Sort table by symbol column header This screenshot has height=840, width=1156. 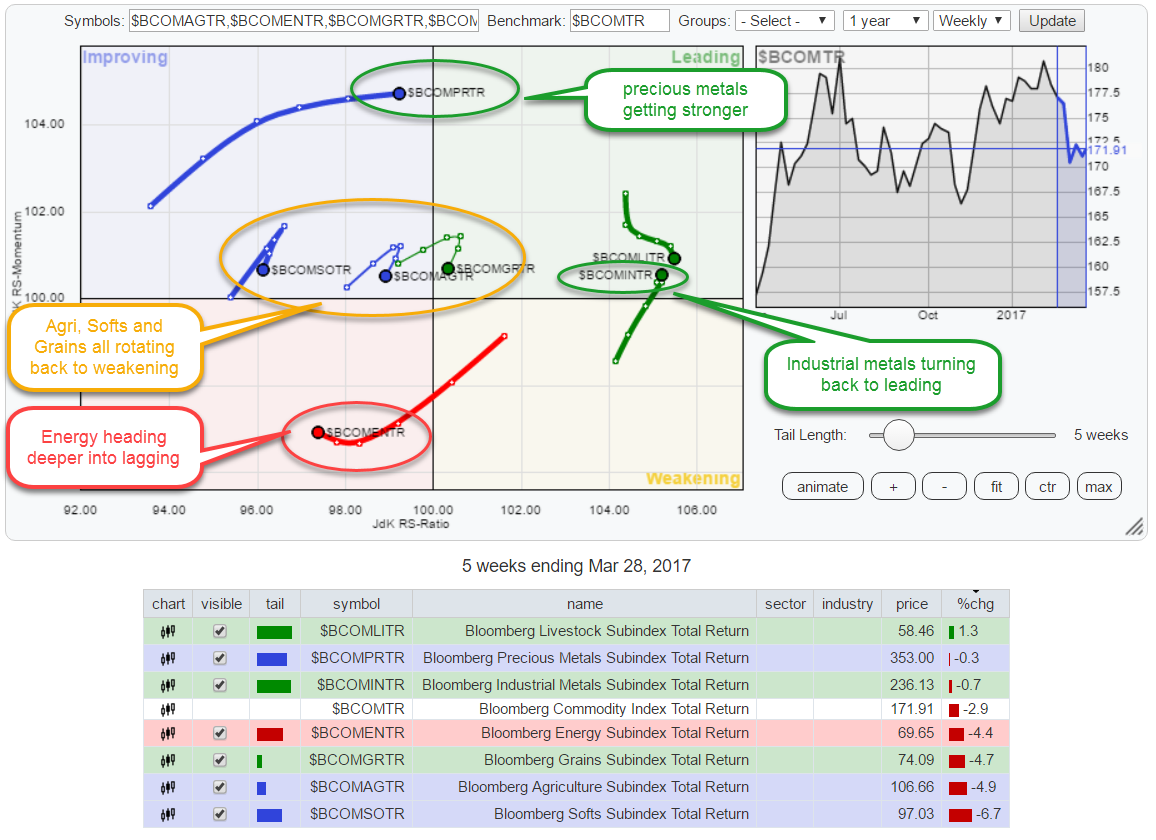pyautogui.click(x=356, y=604)
